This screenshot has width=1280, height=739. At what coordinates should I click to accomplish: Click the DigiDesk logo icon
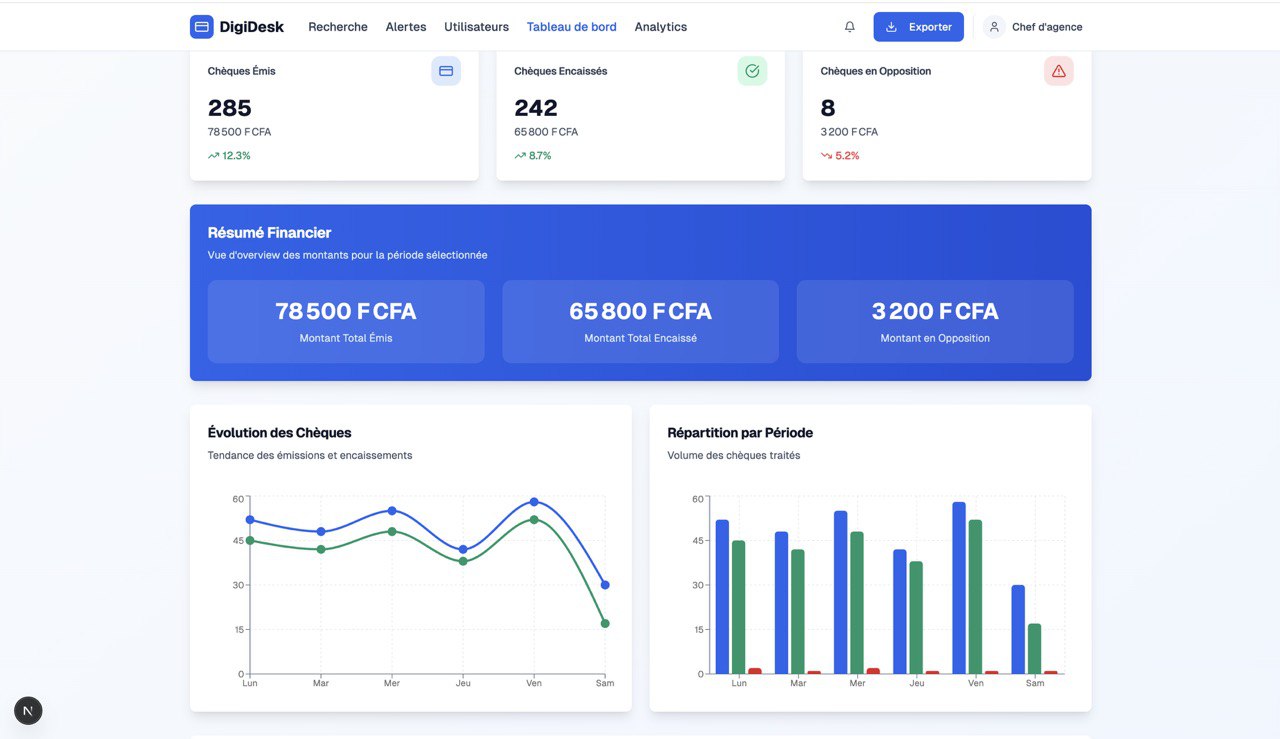coord(202,27)
